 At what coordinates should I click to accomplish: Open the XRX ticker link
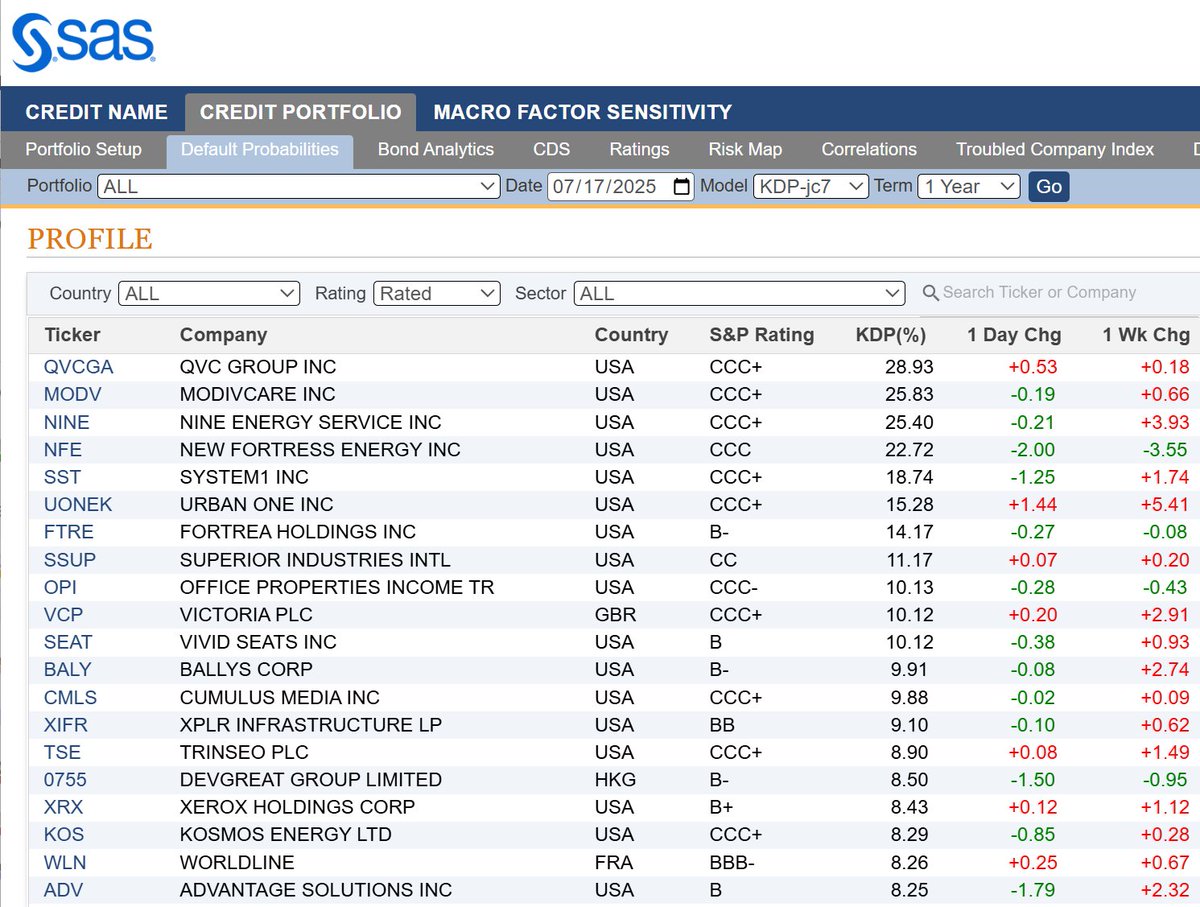click(64, 807)
